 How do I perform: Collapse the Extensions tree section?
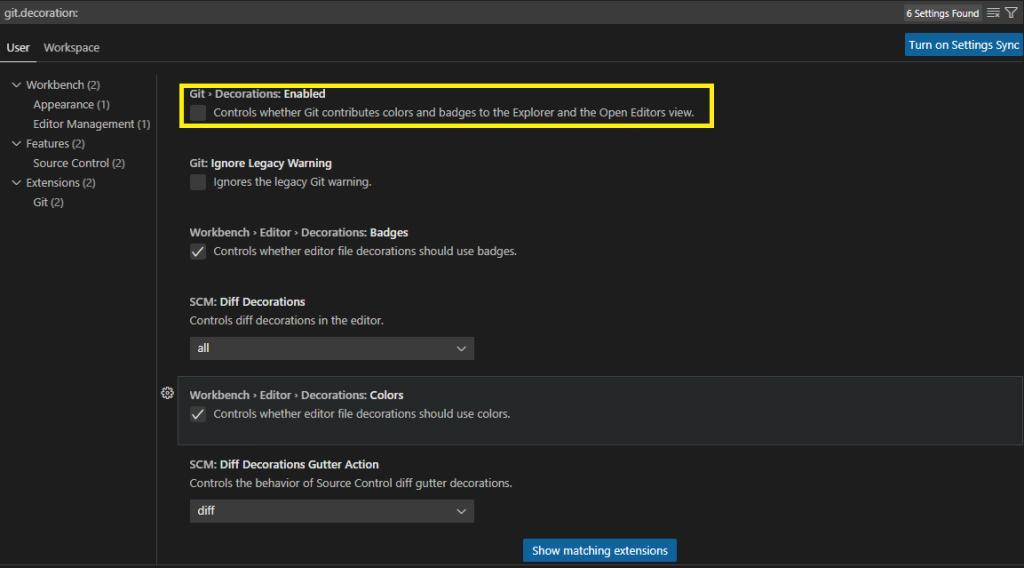pos(17,183)
